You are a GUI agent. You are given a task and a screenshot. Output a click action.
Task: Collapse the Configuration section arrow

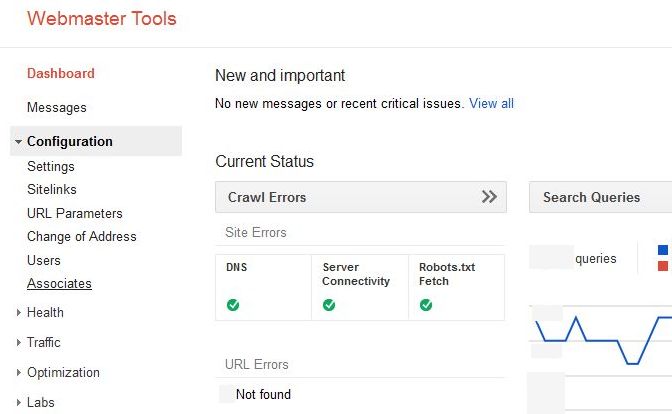18,141
